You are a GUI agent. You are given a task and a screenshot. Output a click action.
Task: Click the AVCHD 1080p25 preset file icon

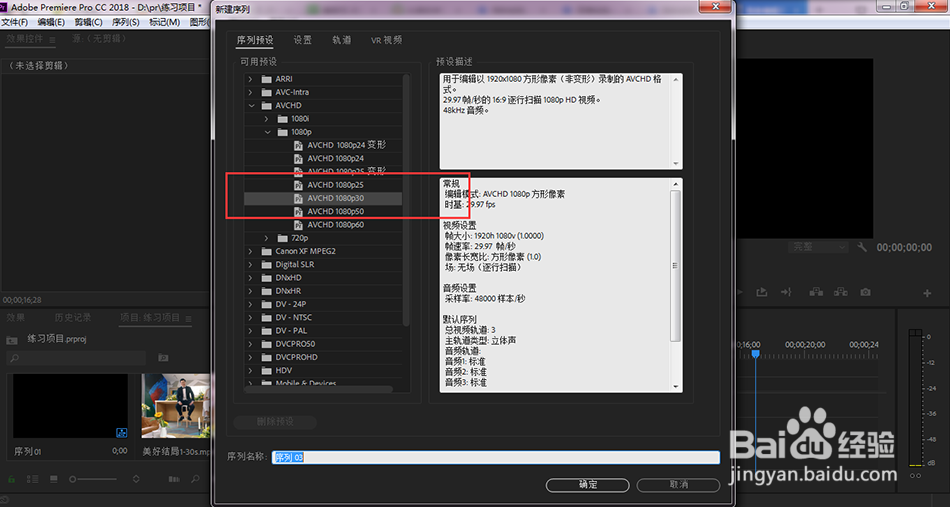pos(298,185)
